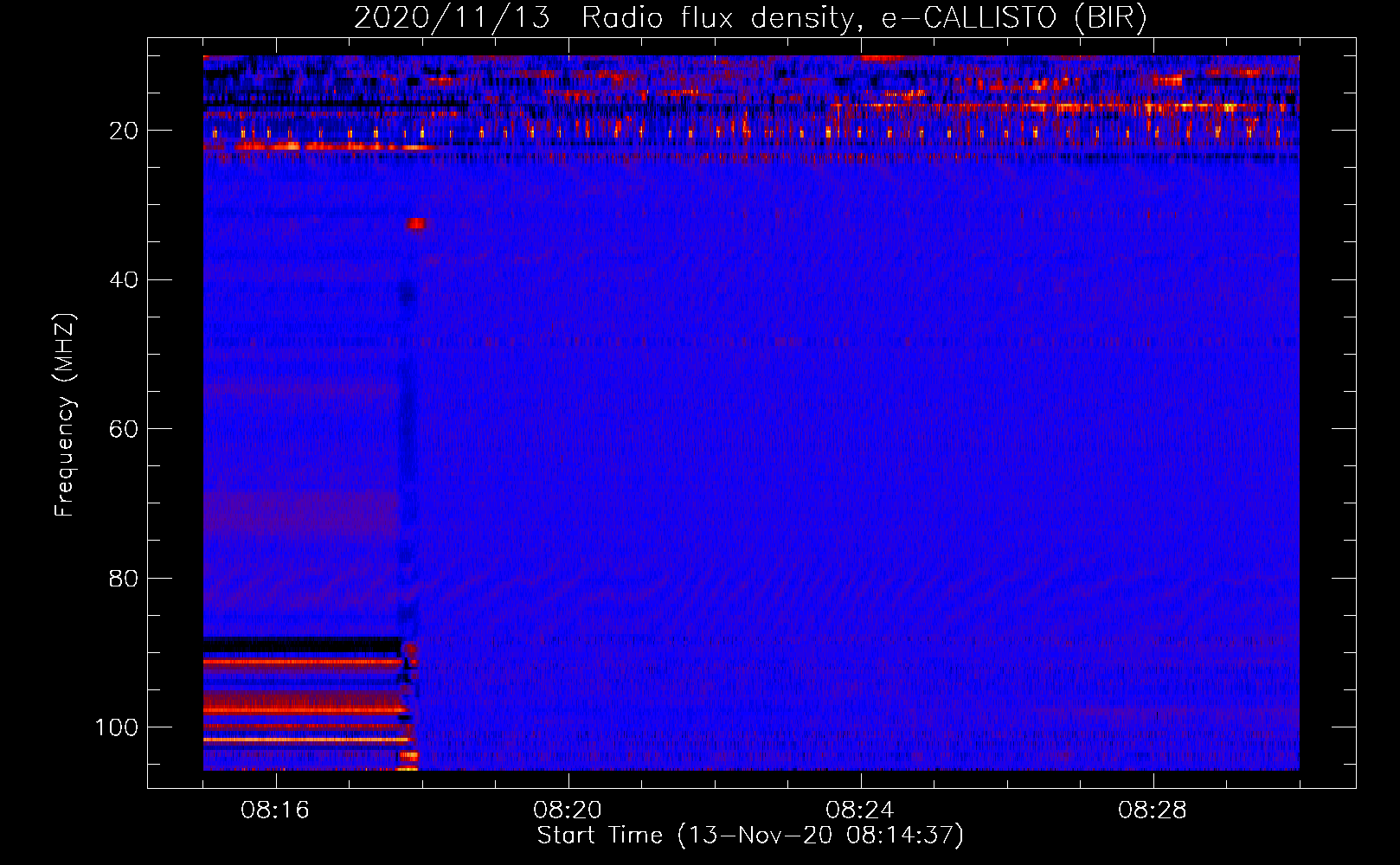The width and height of the screenshot is (1400, 865).
Task: Click the 20 MHz frequency tick label
Action: pyautogui.click(x=124, y=131)
